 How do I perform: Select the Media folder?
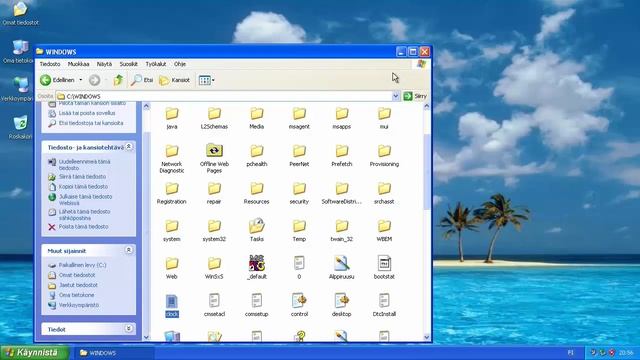[x=257, y=118]
